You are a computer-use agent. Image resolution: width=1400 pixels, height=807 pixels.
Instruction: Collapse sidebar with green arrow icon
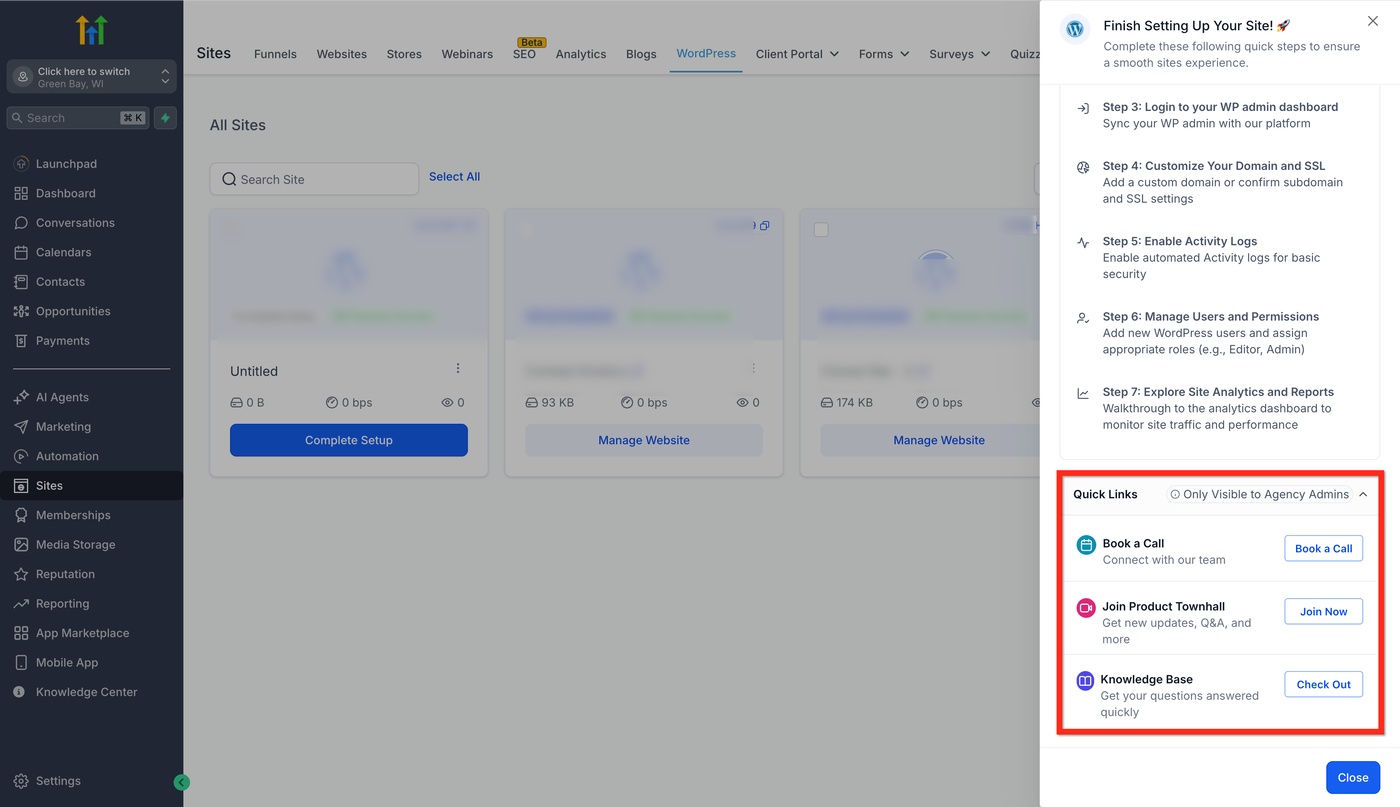[x=181, y=782]
